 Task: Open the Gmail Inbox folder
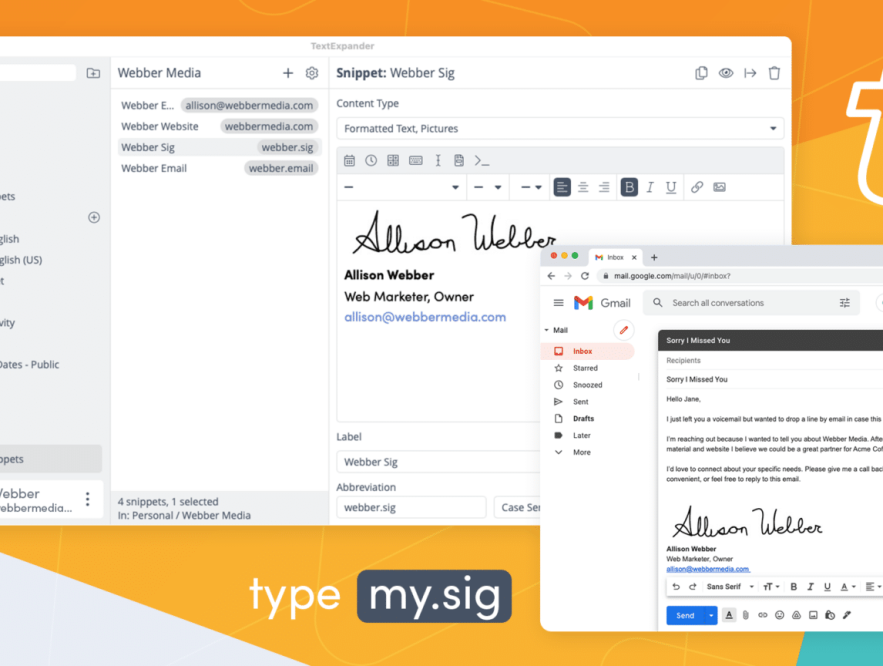[587, 351]
